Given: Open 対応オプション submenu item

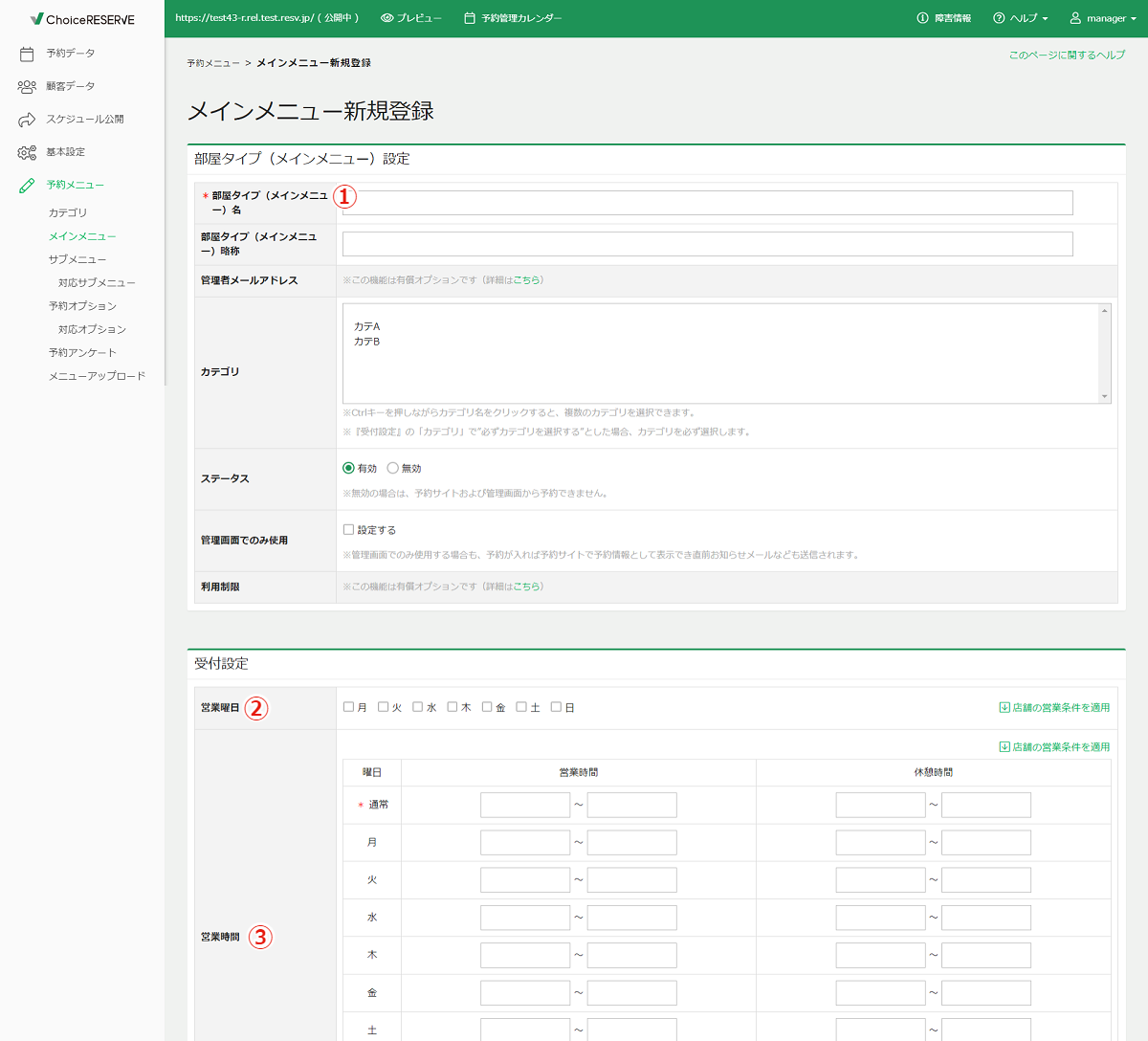Looking at the screenshot, I should point(92,329).
